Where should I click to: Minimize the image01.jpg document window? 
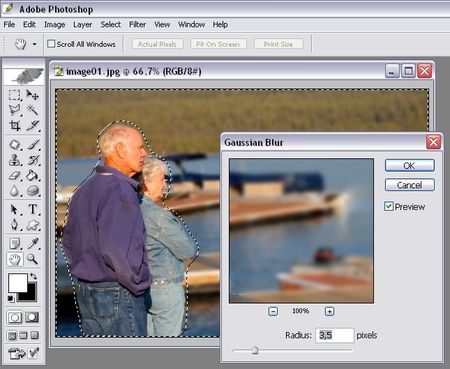pos(392,71)
